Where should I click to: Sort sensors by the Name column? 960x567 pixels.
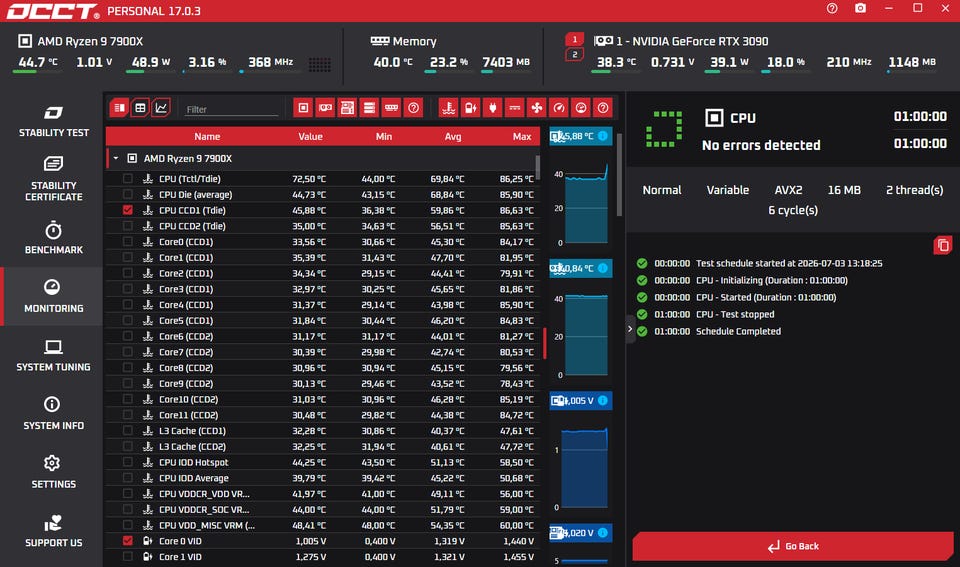pos(207,137)
